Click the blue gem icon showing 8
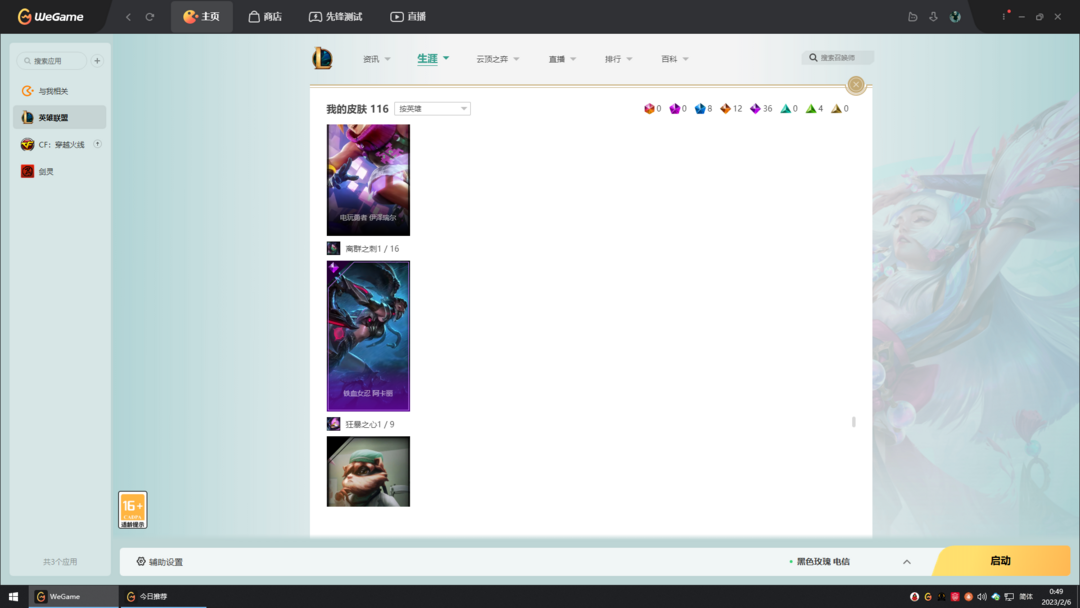 pyautogui.click(x=700, y=109)
